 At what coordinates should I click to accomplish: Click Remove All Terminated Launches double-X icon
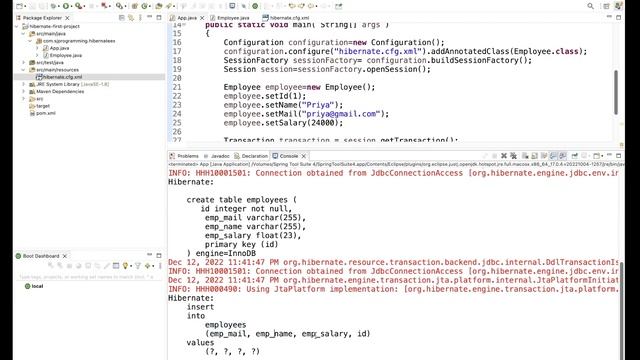click(x=513, y=156)
